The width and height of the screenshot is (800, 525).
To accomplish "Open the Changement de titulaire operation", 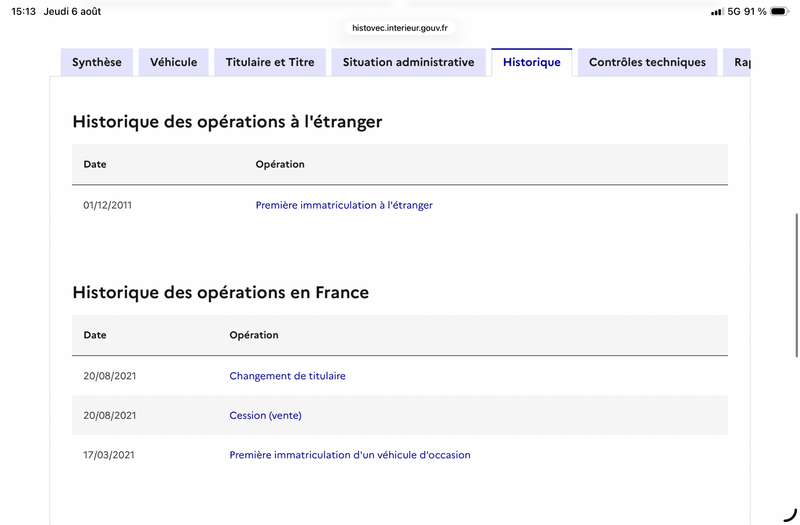I will (x=287, y=376).
